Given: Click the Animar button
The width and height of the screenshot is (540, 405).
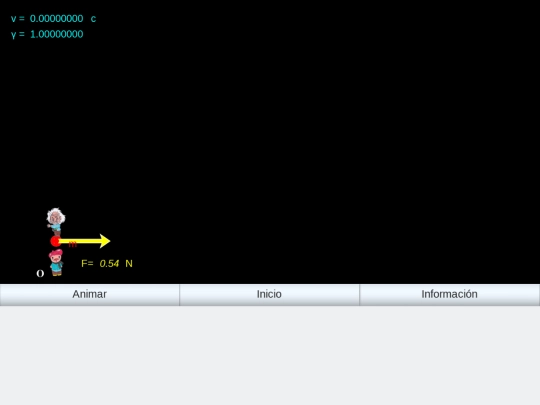Looking at the screenshot, I should coord(90,294).
